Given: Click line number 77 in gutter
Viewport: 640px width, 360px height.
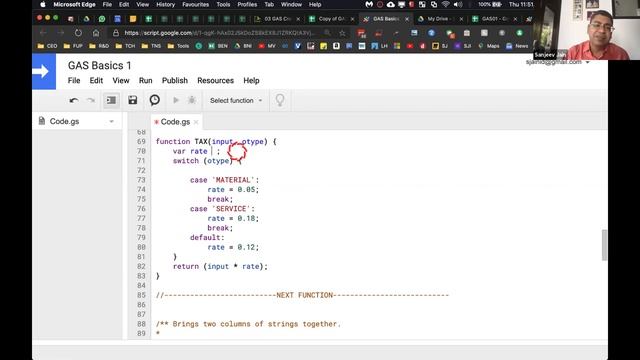Looking at the screenshot, I should pyautogui.click(x=141, y=218).
